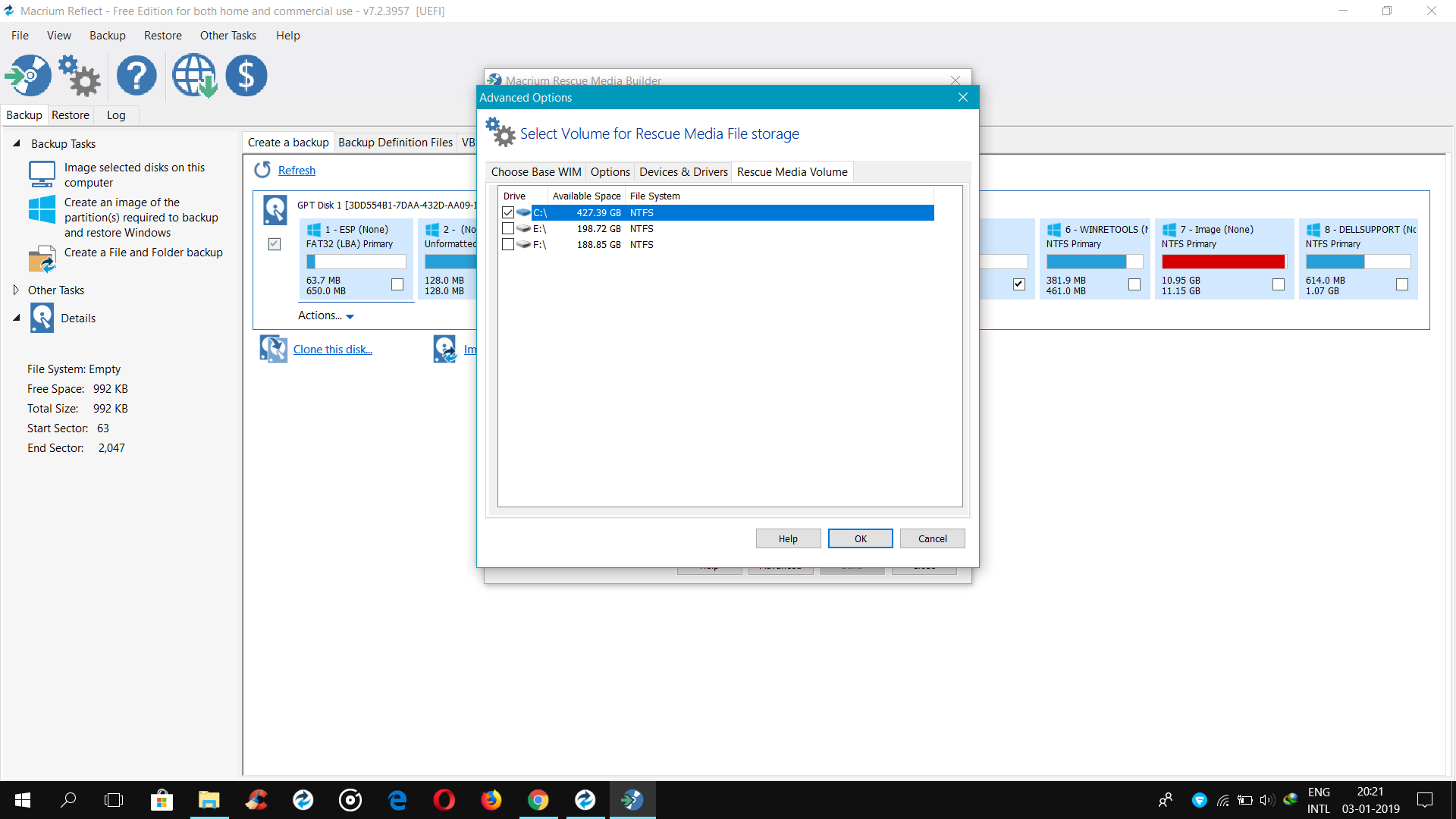The width and height of the screenshot is (1456, 819).
Task: Expand the Other Tasks tree section
Action: [x=16, y=290]
